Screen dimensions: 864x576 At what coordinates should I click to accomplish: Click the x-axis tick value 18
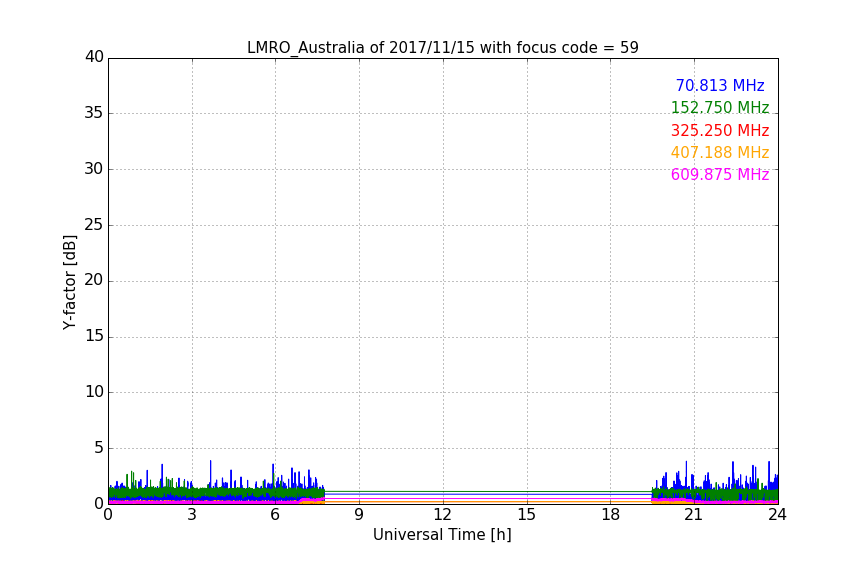611,515
